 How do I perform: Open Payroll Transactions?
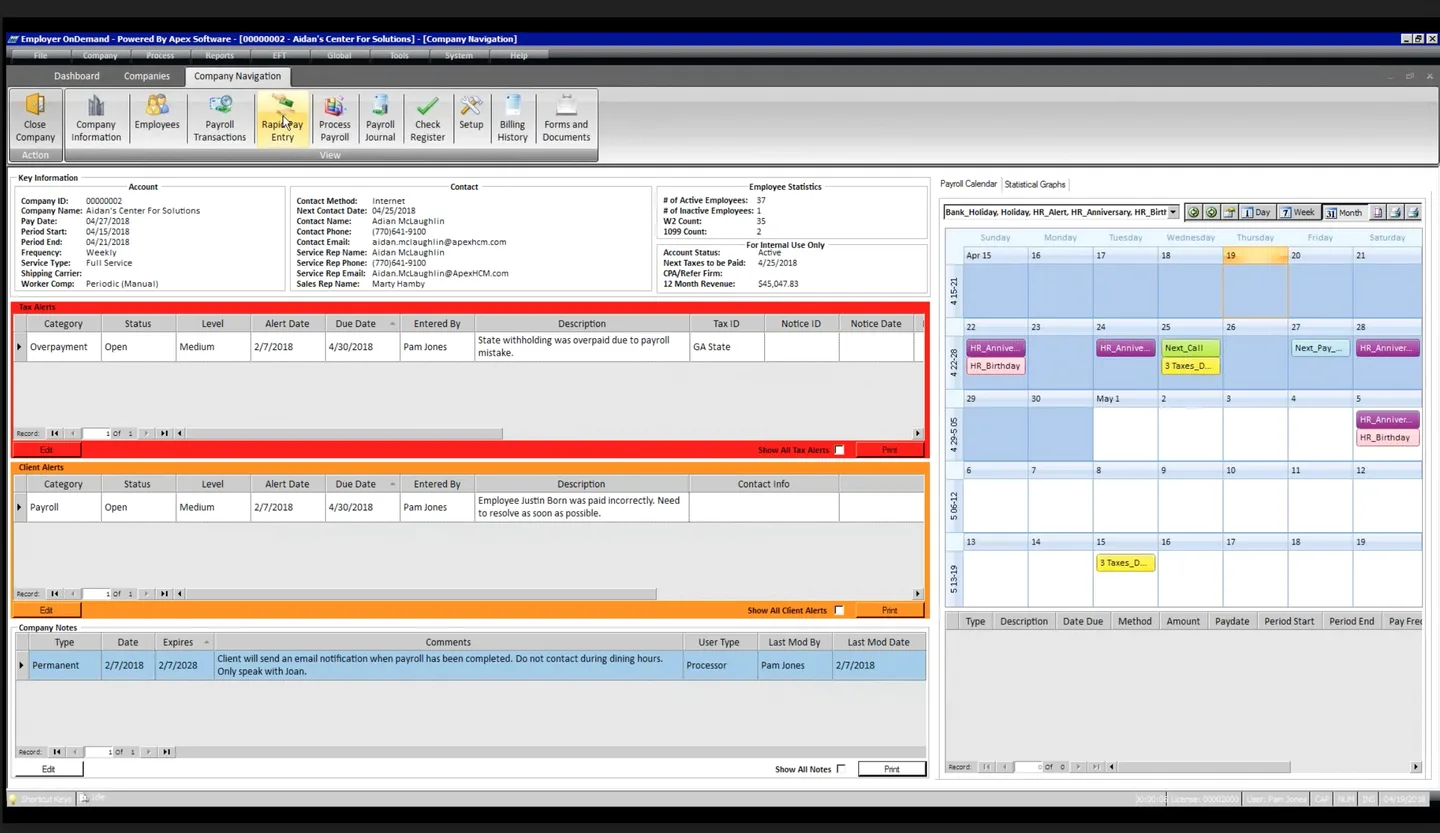coord(219,117)
